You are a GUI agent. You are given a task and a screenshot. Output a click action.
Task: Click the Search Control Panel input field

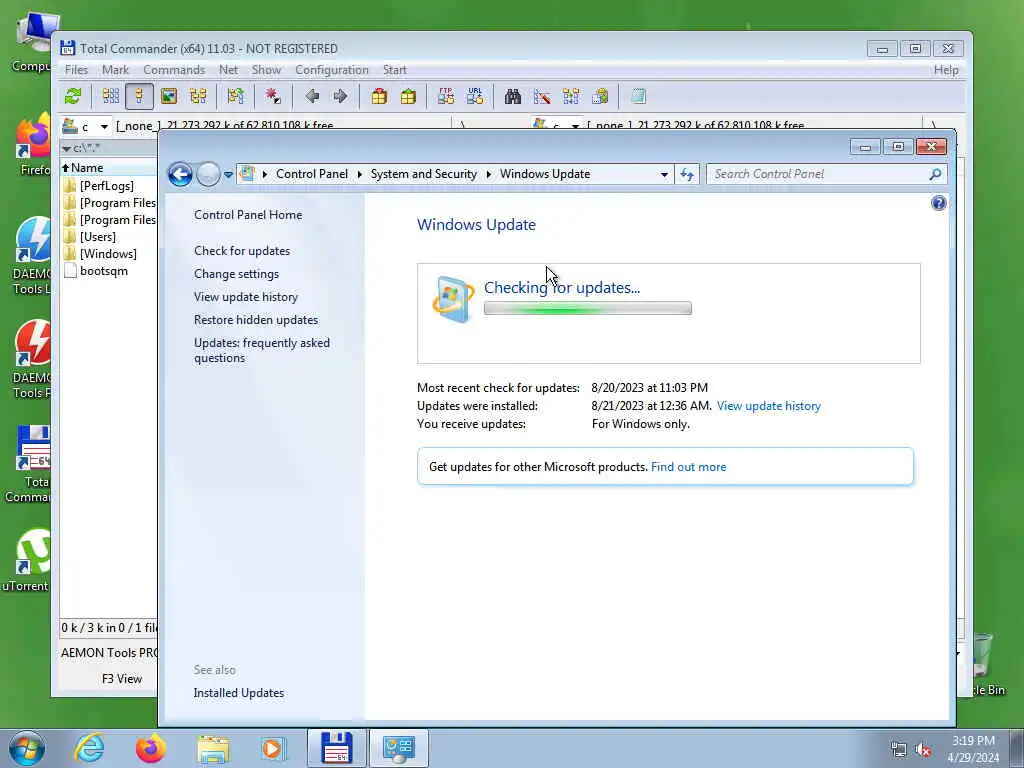818,174
